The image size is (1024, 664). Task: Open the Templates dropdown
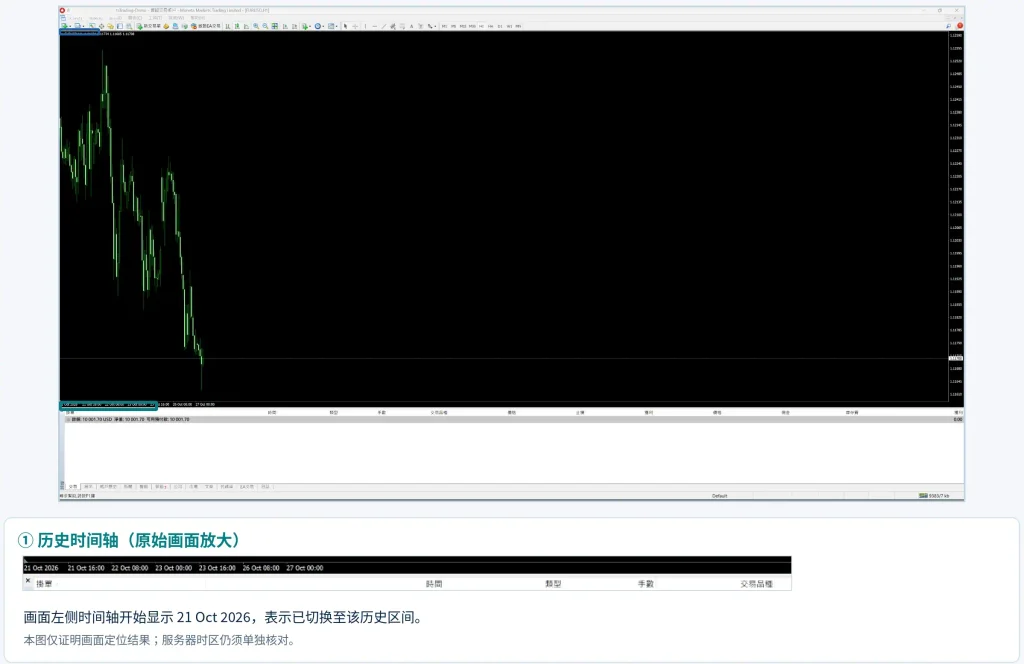coord(332,26)
